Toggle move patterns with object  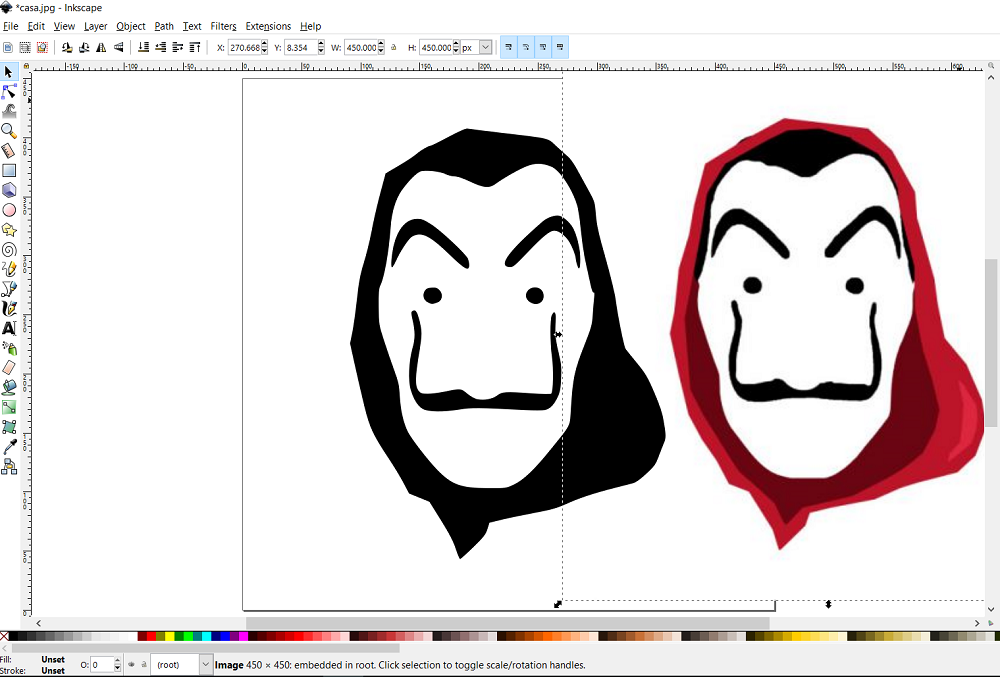(561, 47)
